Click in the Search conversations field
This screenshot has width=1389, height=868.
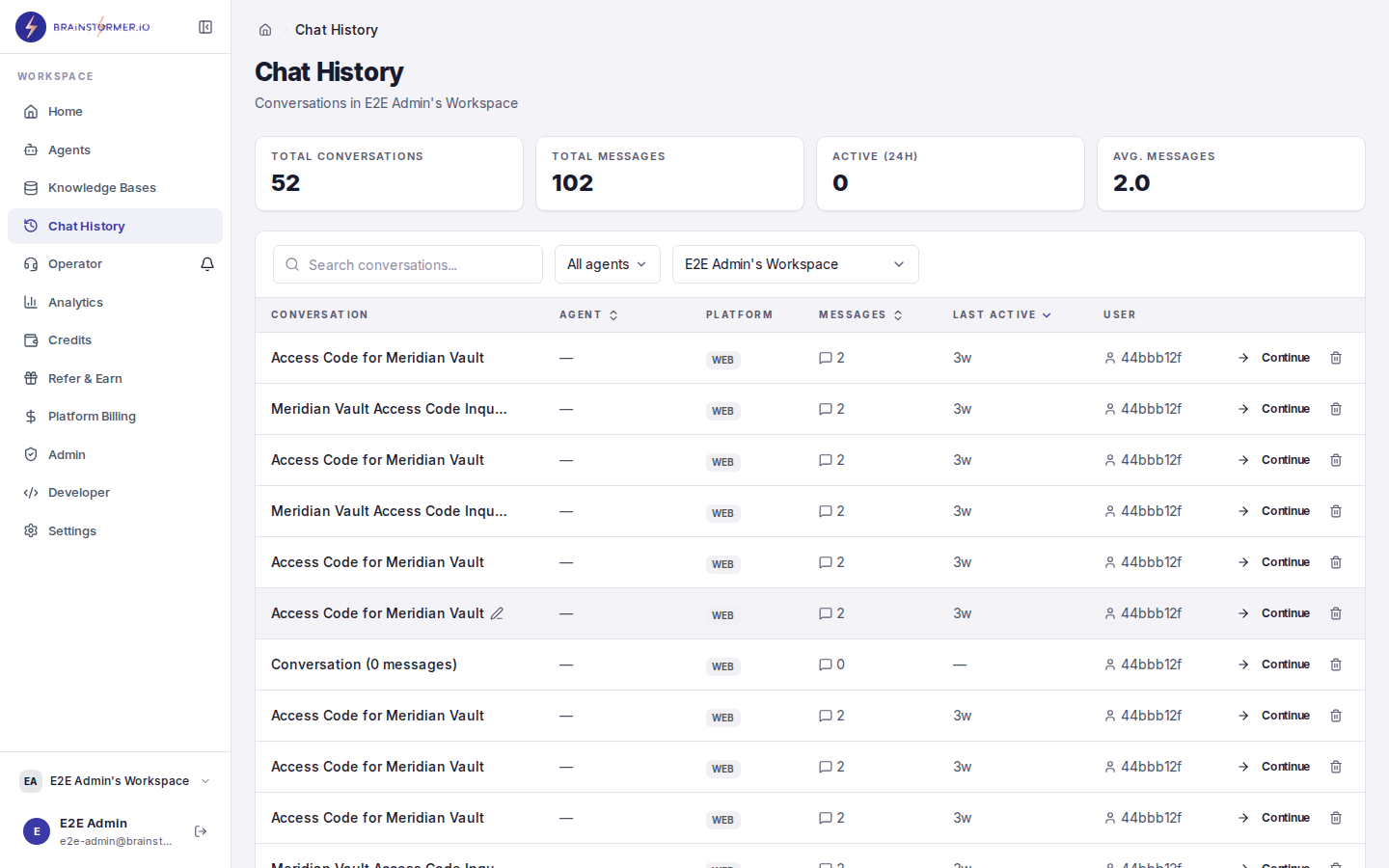[x=408, y=264]
